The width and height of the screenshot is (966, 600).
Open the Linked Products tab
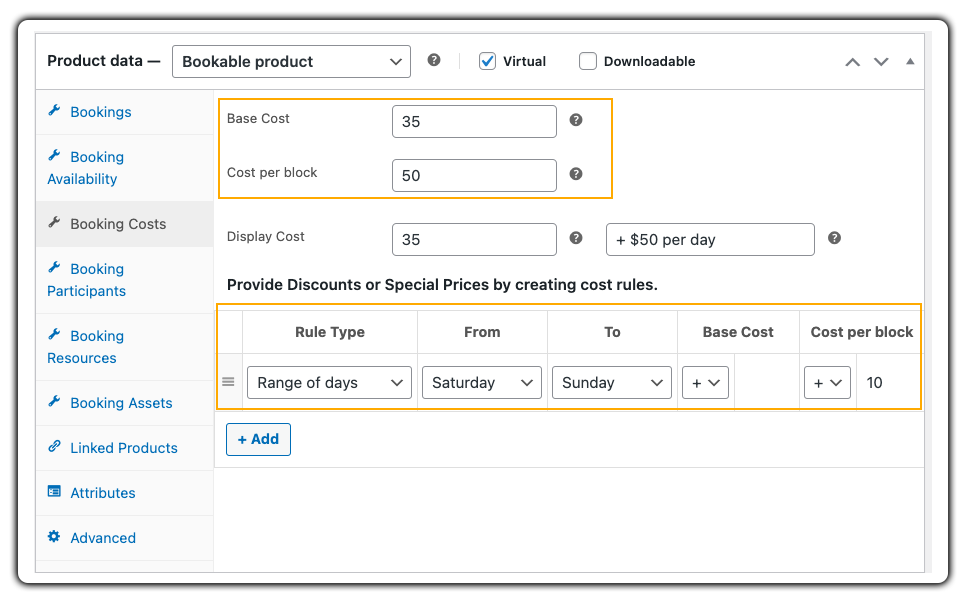(124, 448)
